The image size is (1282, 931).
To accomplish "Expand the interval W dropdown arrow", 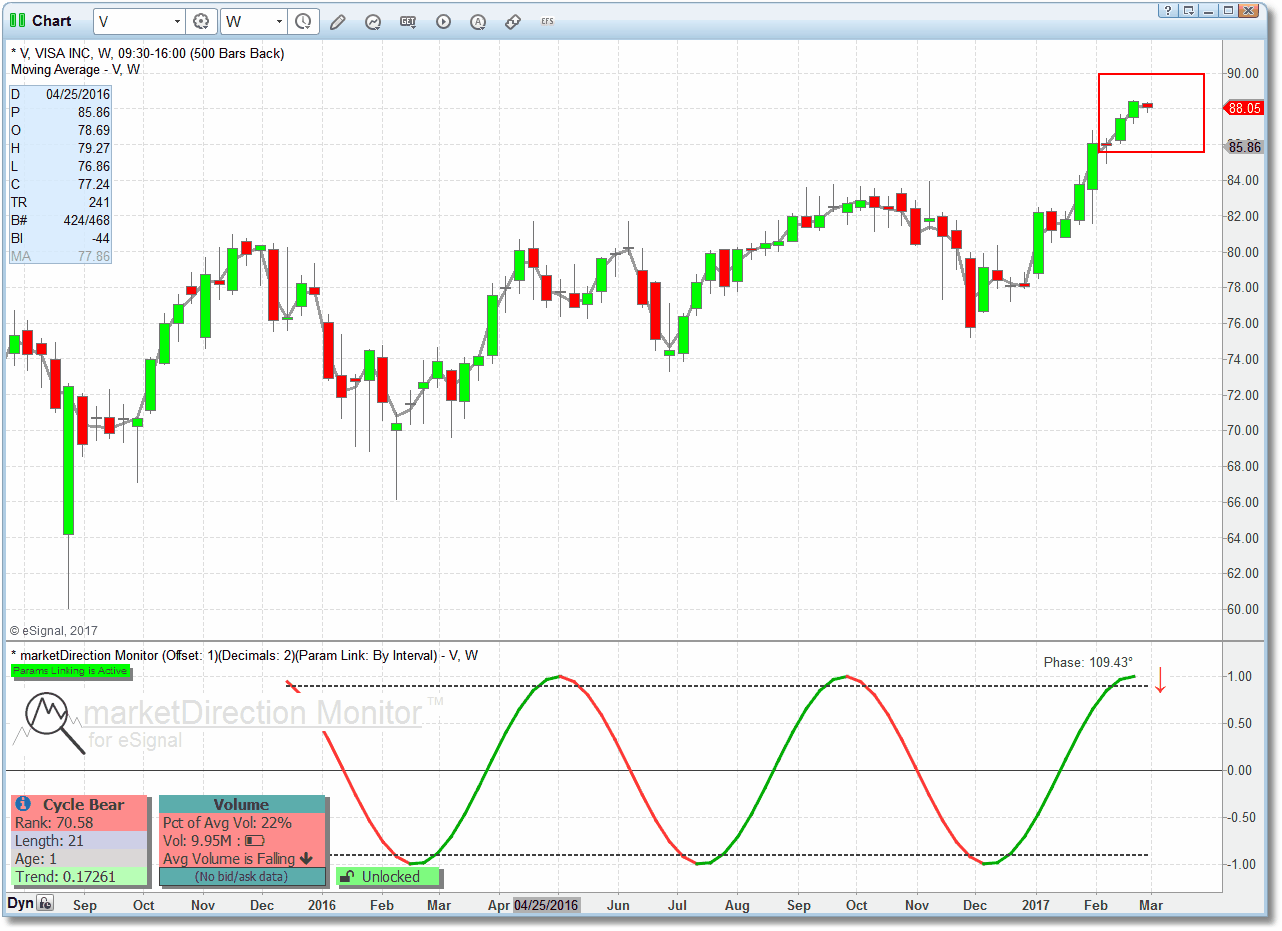I will 278,21.
